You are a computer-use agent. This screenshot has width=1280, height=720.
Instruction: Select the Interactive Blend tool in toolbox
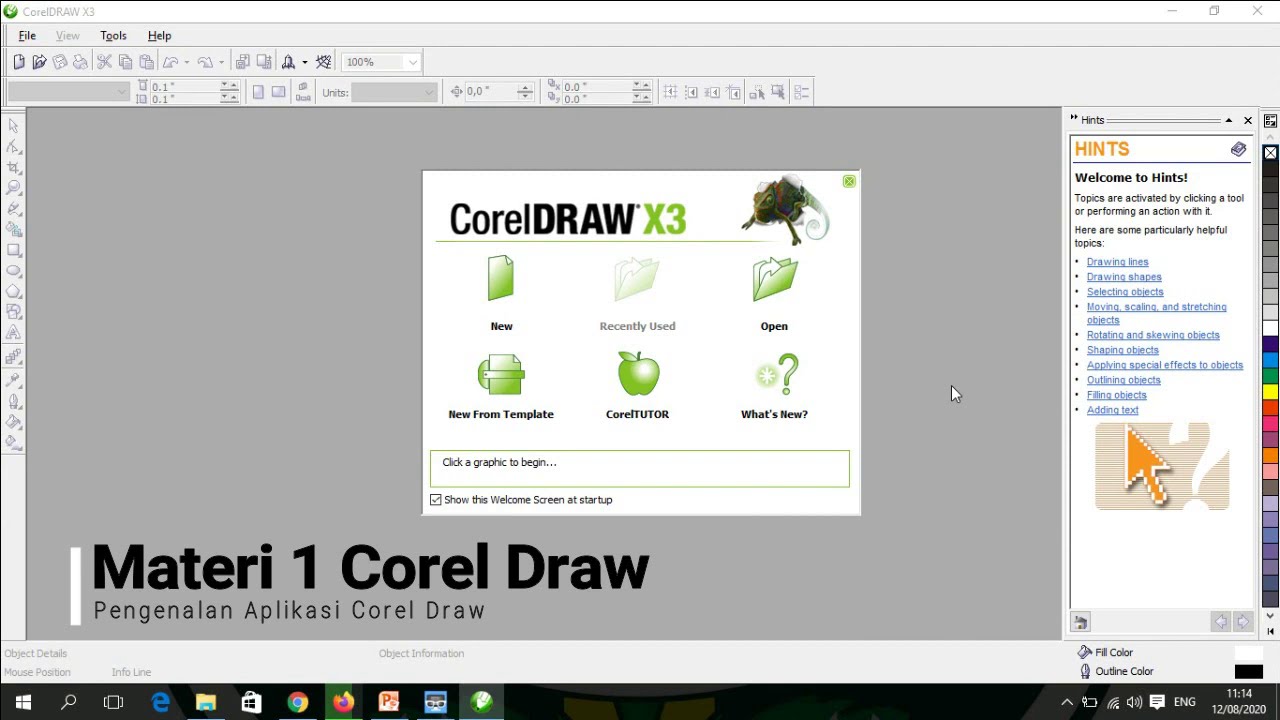click(14, 357)
